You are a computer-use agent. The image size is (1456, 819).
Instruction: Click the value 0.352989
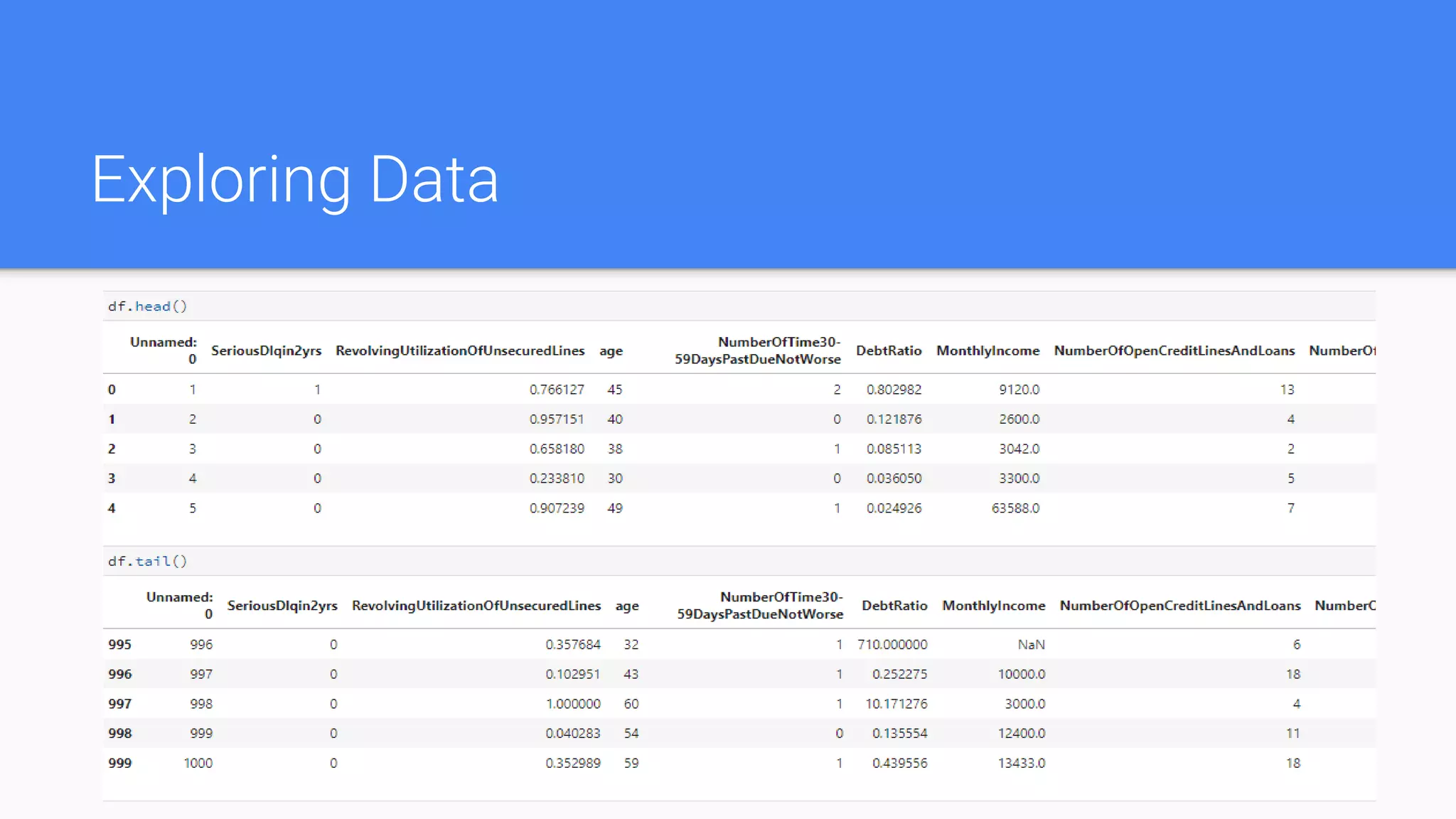(573, 764)
